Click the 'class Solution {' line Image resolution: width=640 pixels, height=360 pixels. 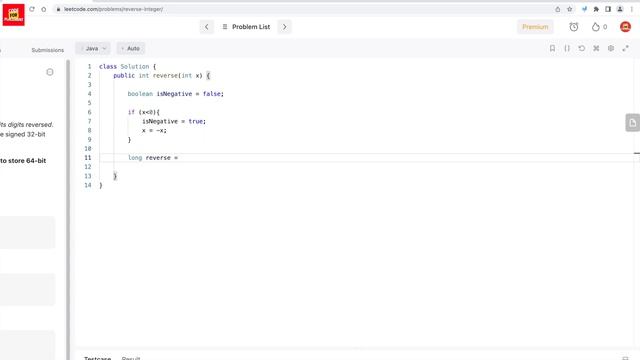(128, 67)
